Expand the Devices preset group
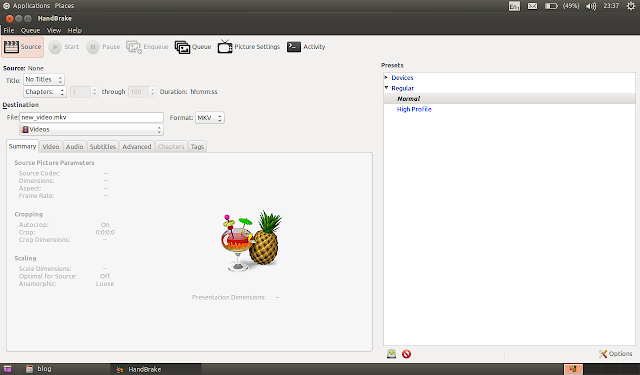Viewport: 640px width, 375px height. coord(386,77)
